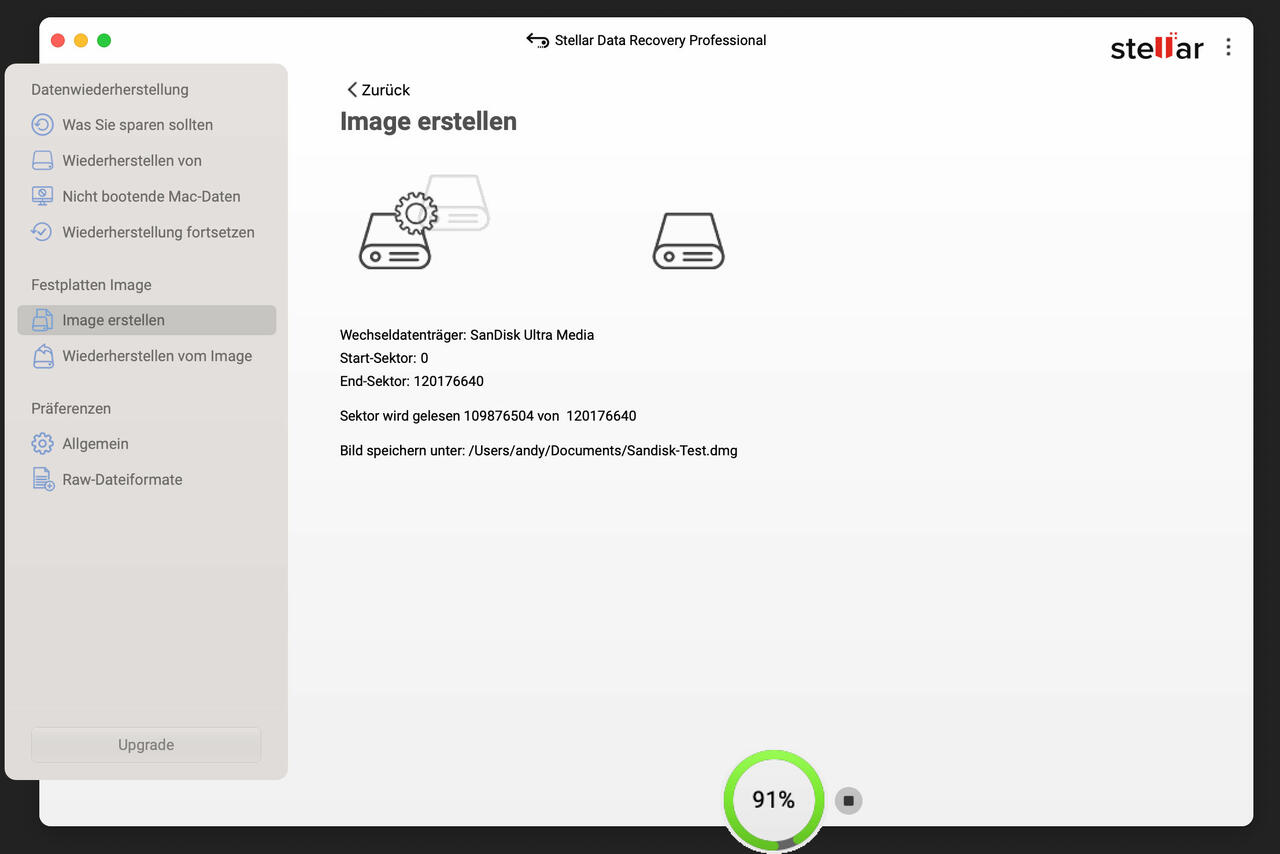
Task: Click the 'Datenwiederherstellung' section header
Action: [x=110, y=90]
